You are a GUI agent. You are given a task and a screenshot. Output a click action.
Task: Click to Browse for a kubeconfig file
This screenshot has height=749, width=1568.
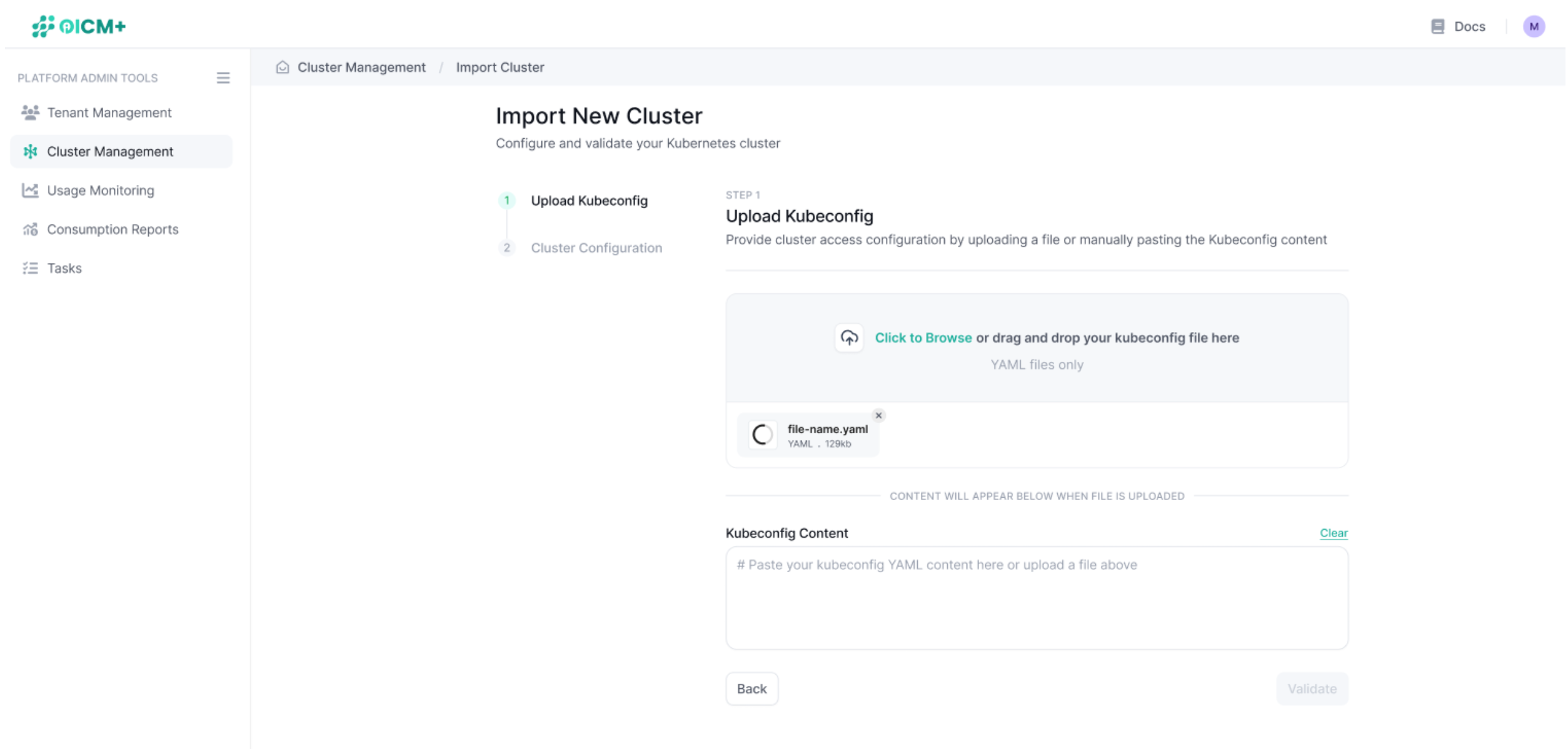923,338
